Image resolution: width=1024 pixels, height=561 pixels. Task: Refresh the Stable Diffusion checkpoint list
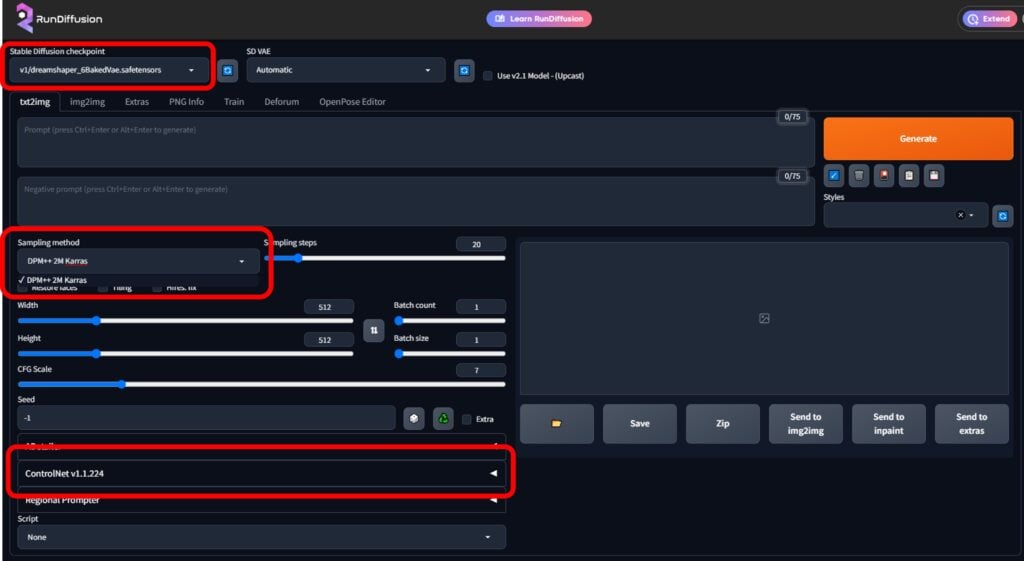point(227,70)
